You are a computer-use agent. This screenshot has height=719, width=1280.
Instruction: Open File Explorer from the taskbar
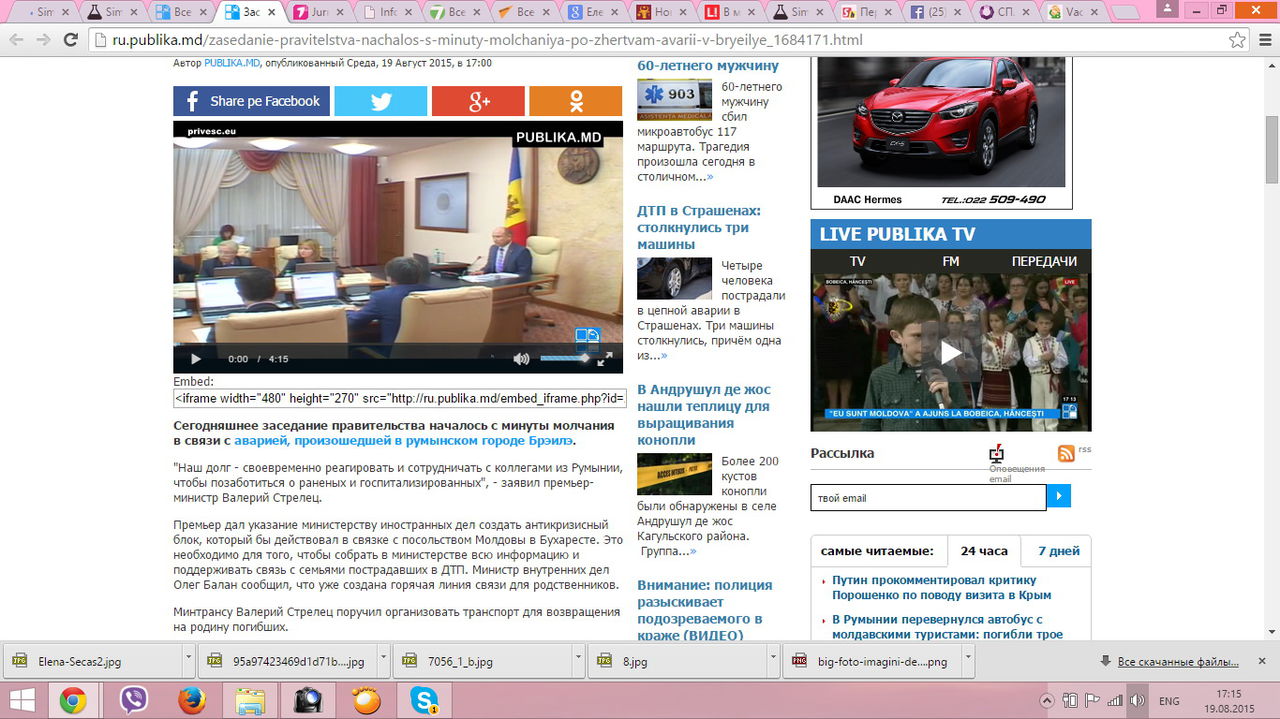tap(250, 701)
